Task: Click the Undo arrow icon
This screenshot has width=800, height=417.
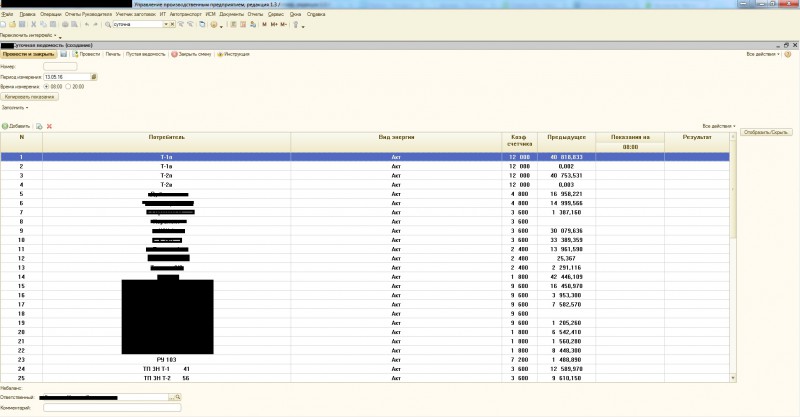Action: coord(87,24)
